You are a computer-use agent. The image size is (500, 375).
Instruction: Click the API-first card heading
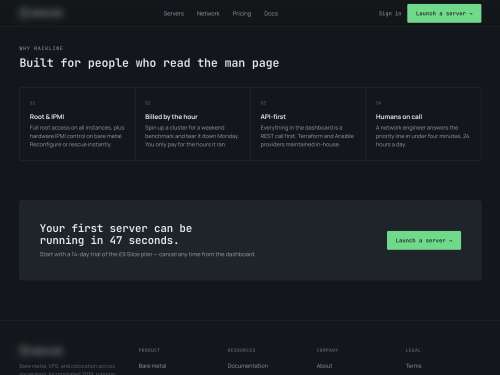(273, 117)
